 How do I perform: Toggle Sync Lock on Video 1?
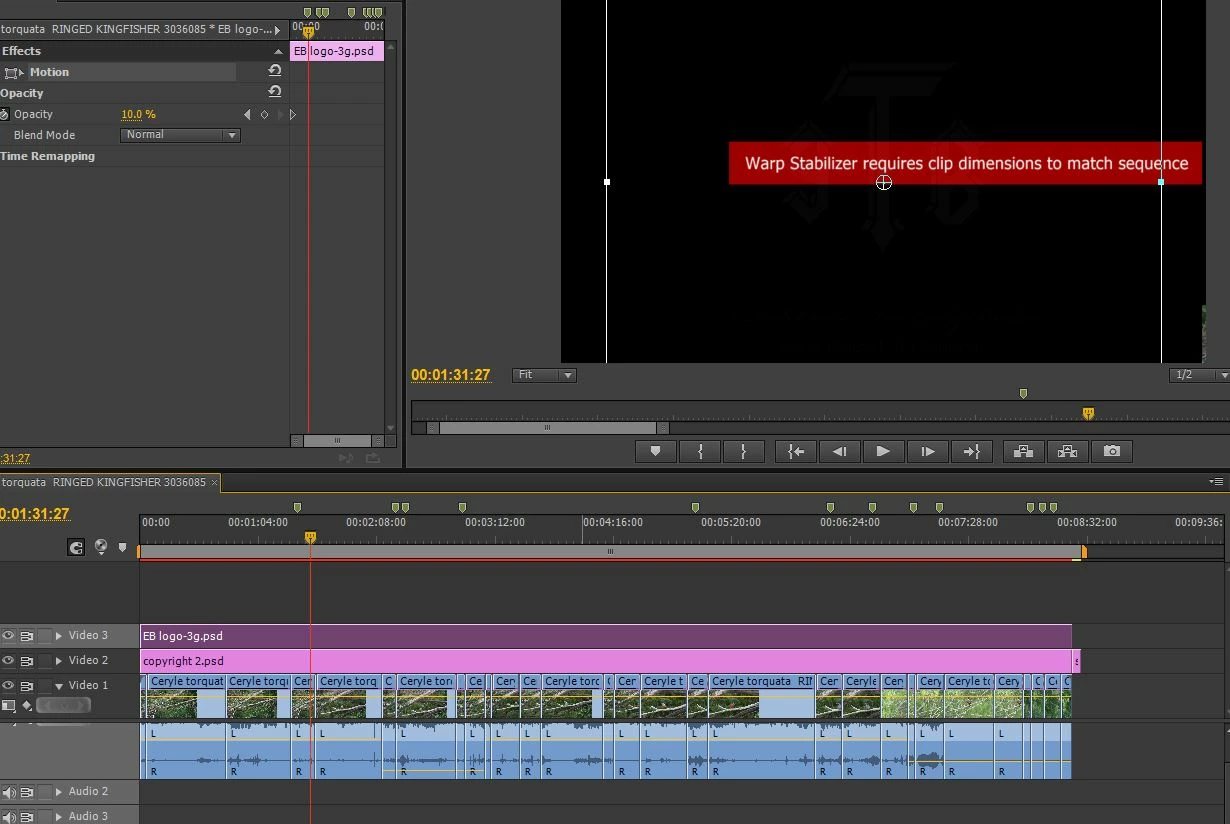[27, 686]
